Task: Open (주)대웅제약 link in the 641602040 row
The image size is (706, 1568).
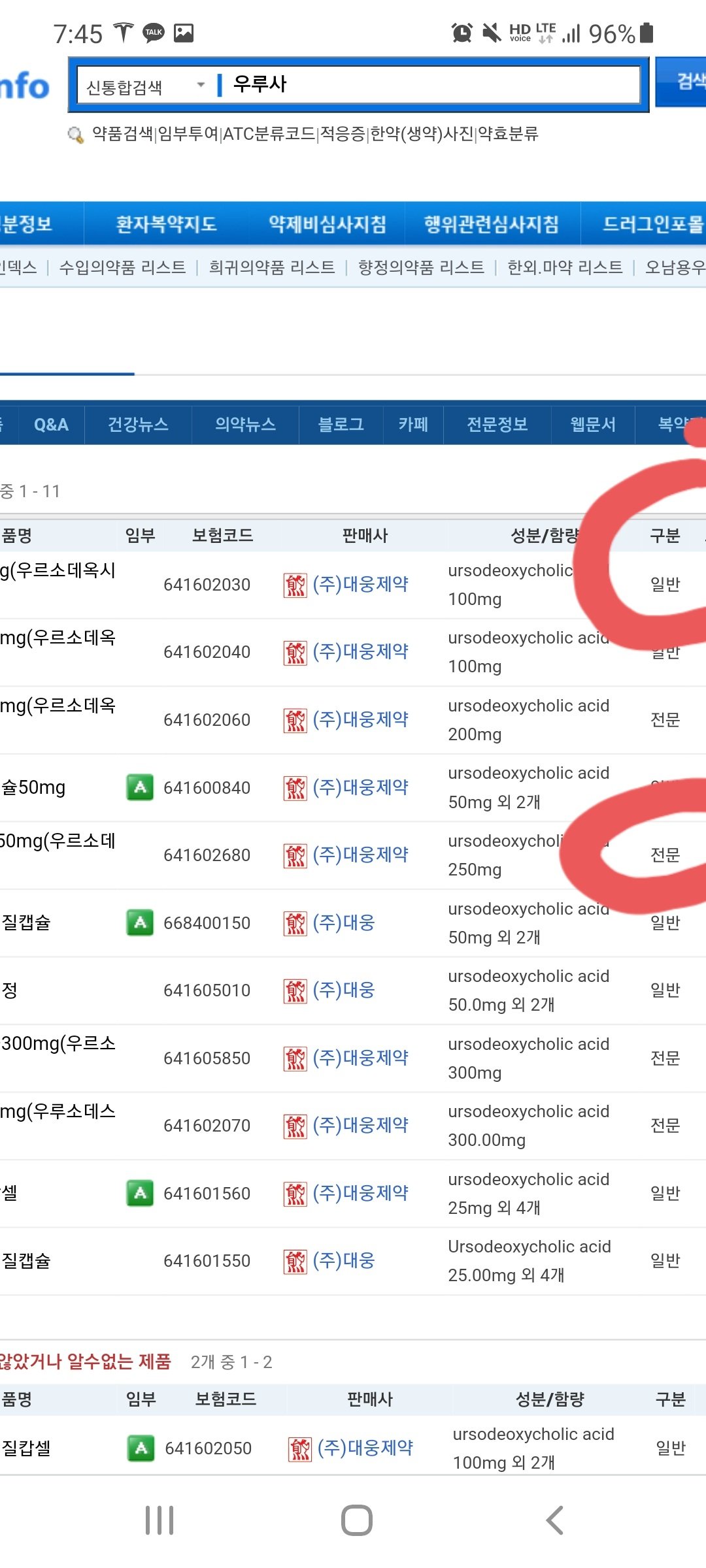Action: point(361,651)
